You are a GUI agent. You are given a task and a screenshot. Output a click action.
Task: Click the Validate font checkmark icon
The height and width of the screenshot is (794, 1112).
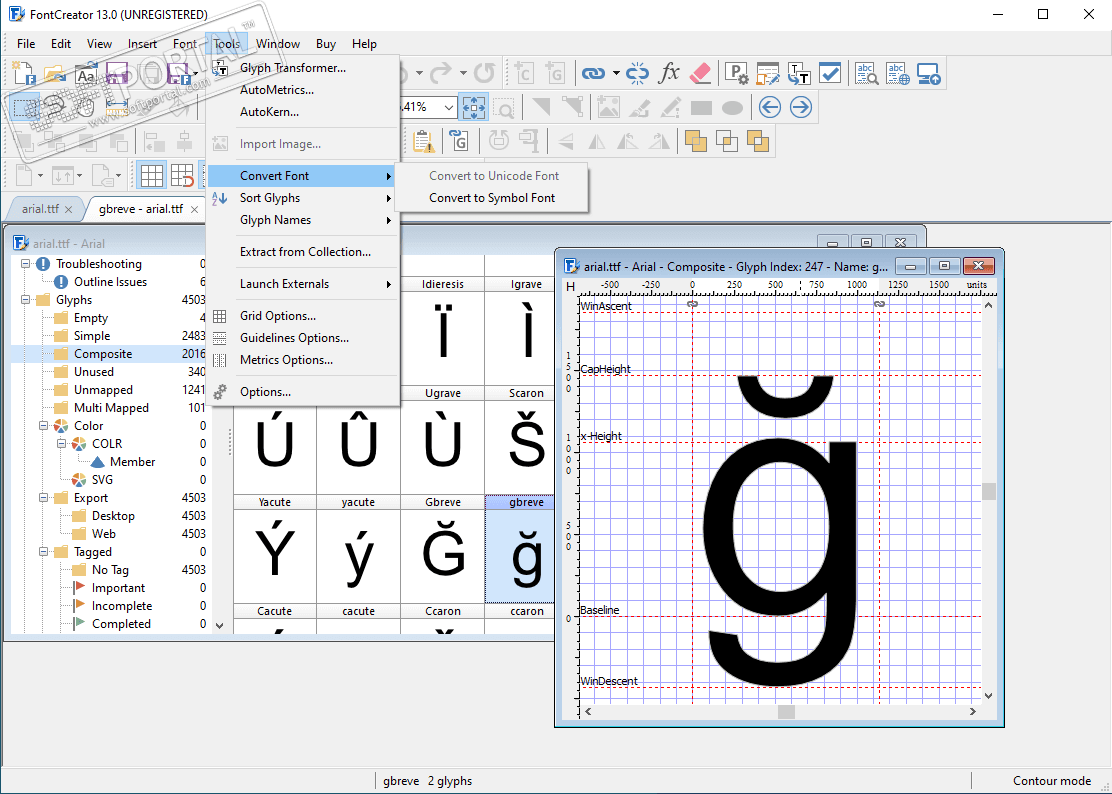tap(830, 73)
